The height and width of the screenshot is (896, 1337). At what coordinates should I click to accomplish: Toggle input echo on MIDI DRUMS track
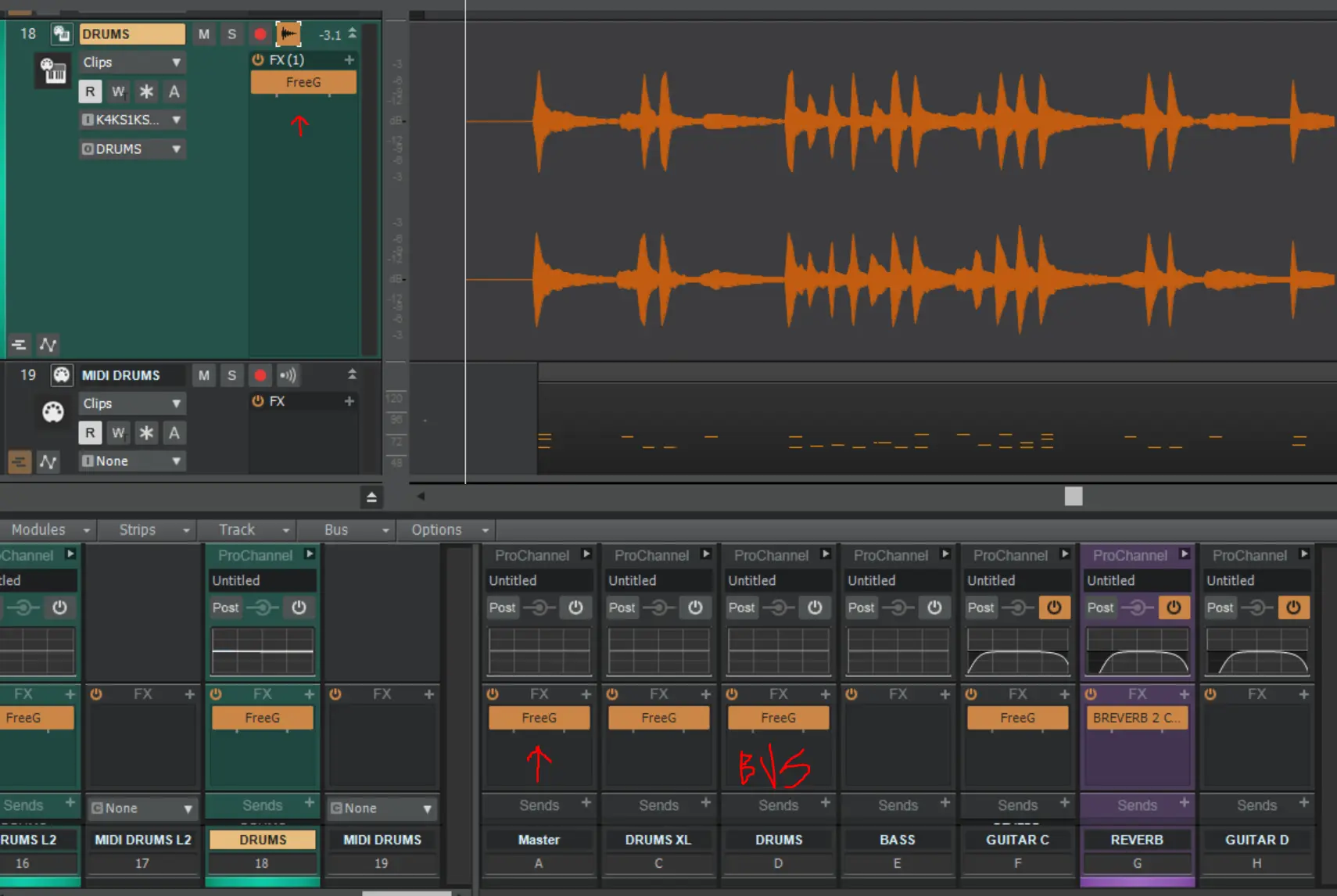tap(288, 375)
